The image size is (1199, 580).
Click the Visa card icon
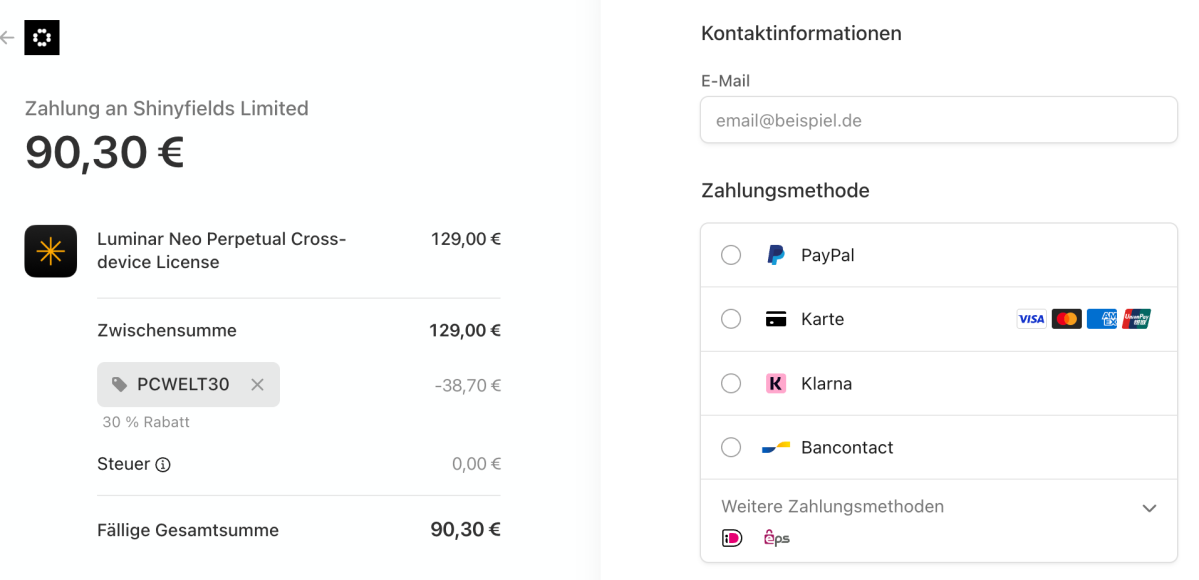1032,319
